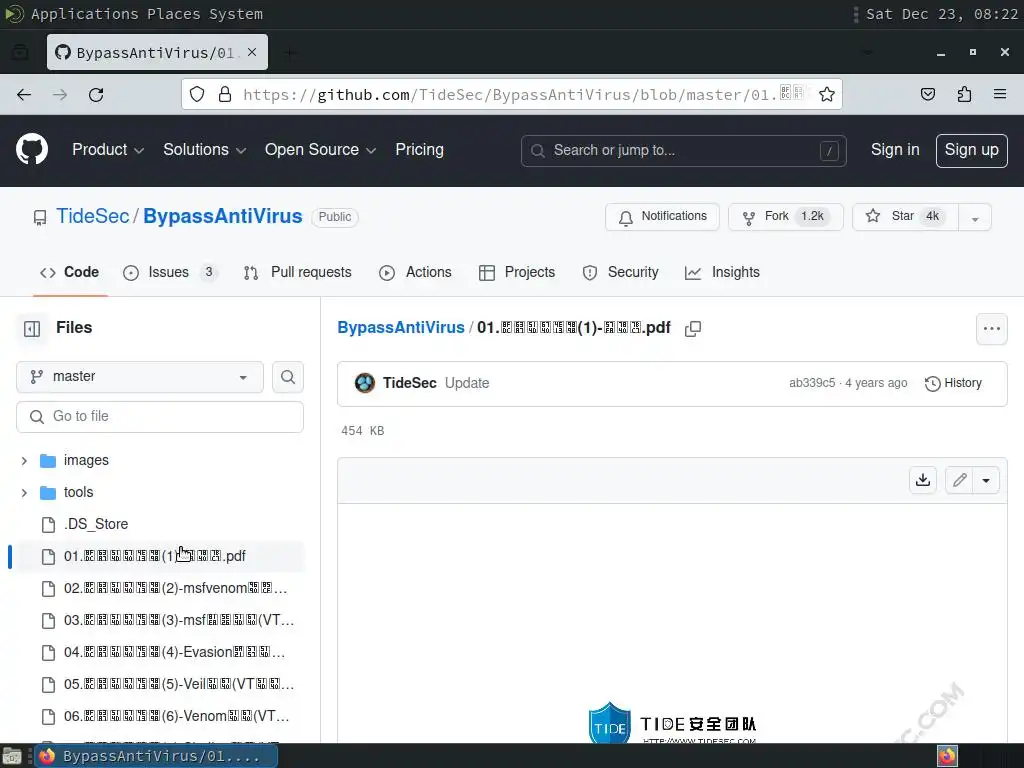This screenshot has height=768, width=1024.
Task: Go back using browser back arrow
Action: (24, 95)
